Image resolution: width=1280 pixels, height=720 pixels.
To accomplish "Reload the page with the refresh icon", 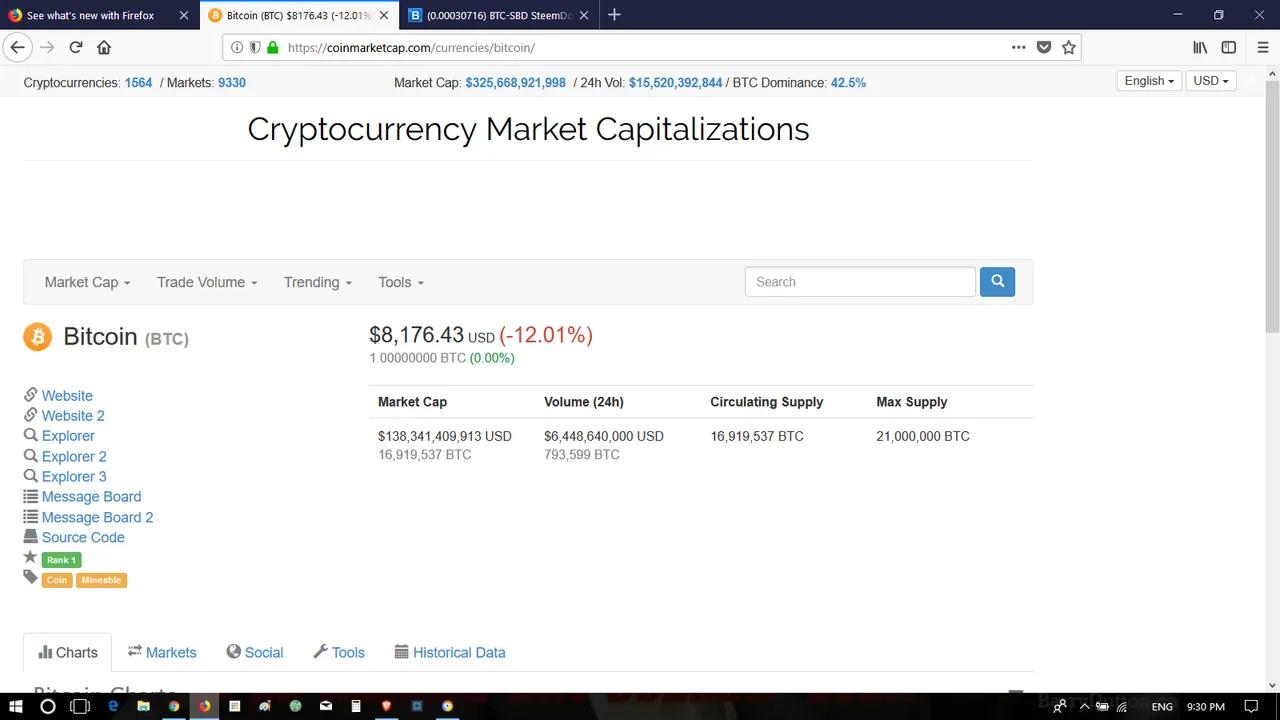I will [x=76, y=47].
